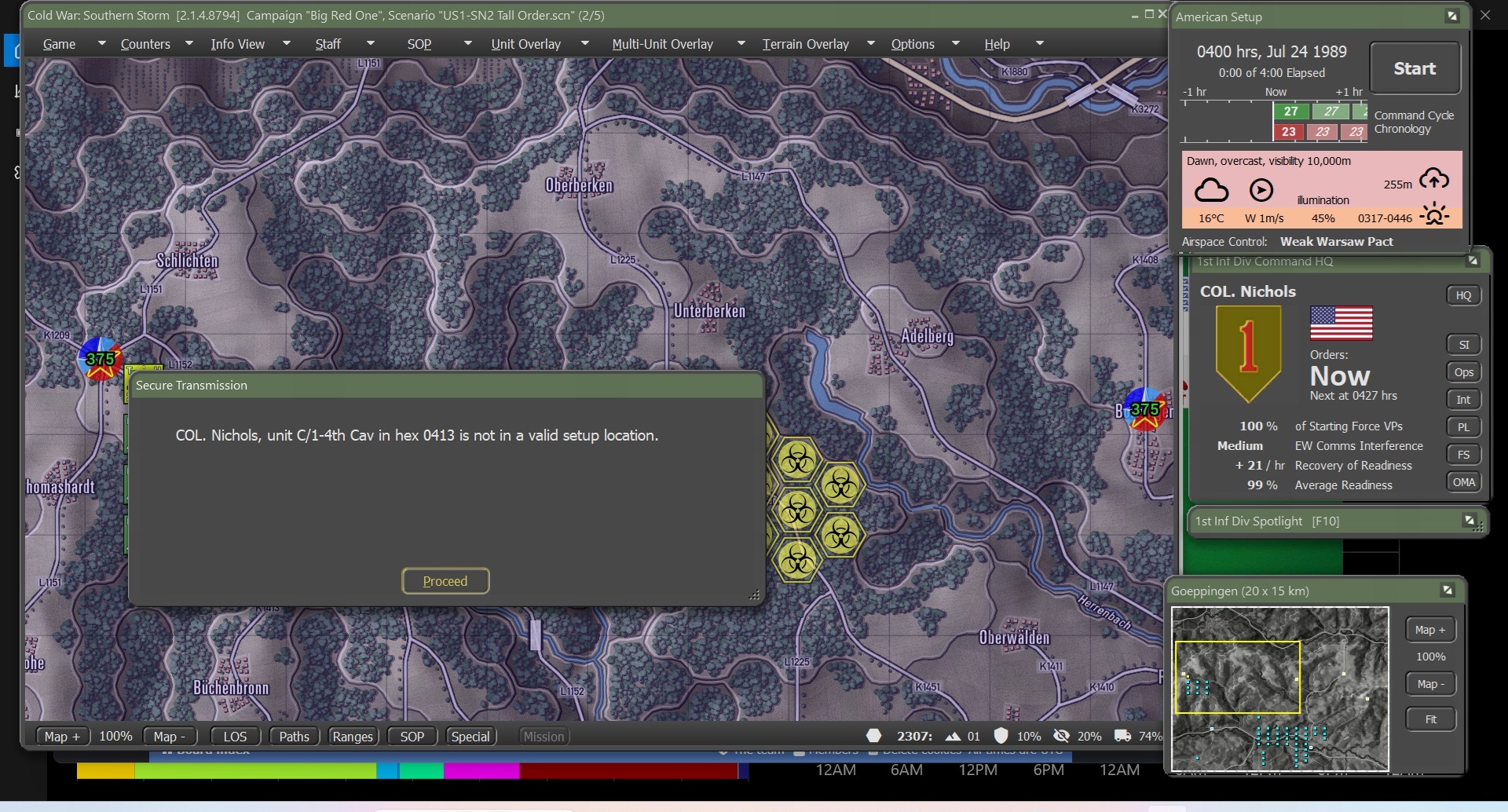Expand the Unit Overlay dropdown arrow
This screenshot has height=812, width=1508.
[x=584, y=43]
